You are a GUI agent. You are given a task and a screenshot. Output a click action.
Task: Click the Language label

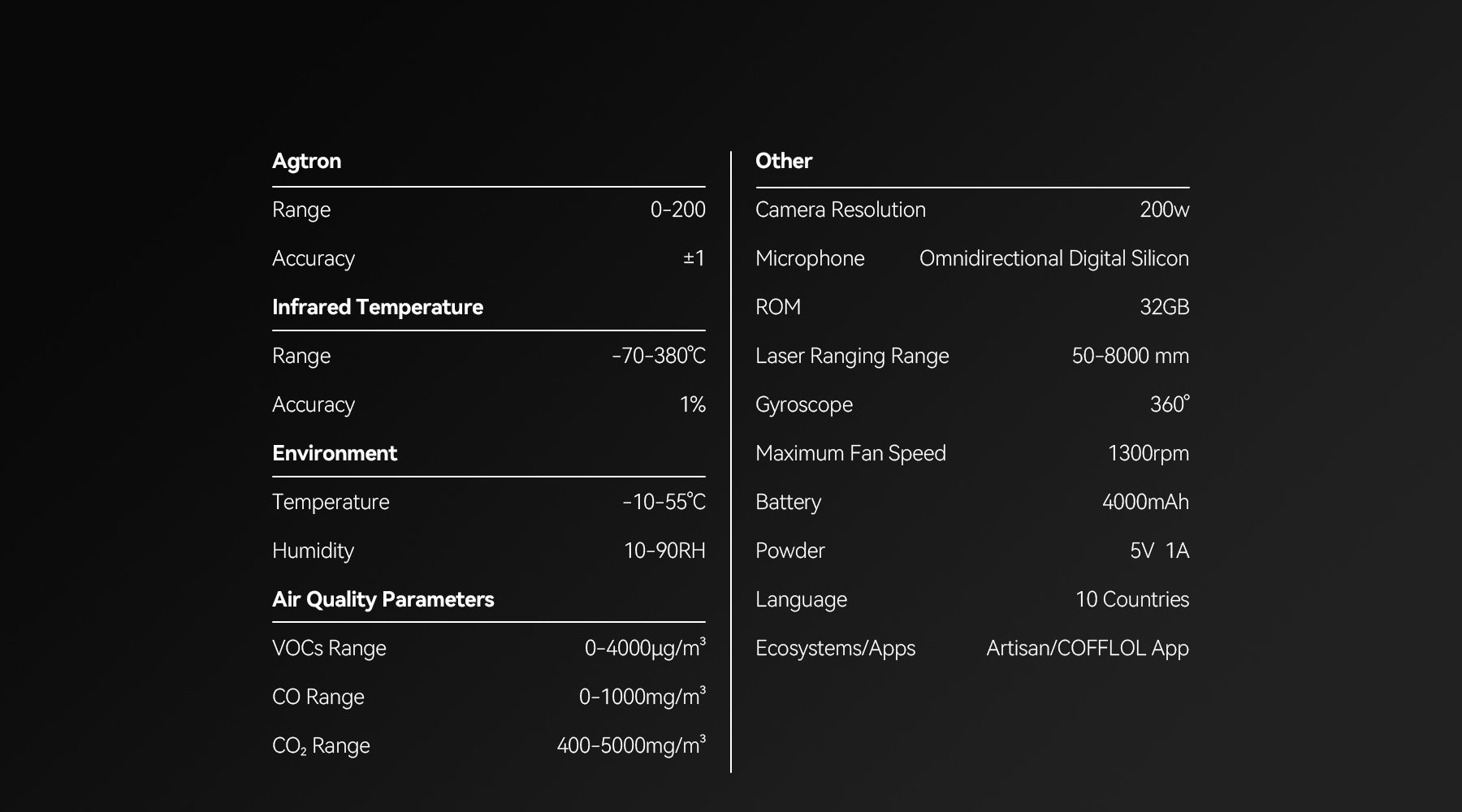click(801, 599)
